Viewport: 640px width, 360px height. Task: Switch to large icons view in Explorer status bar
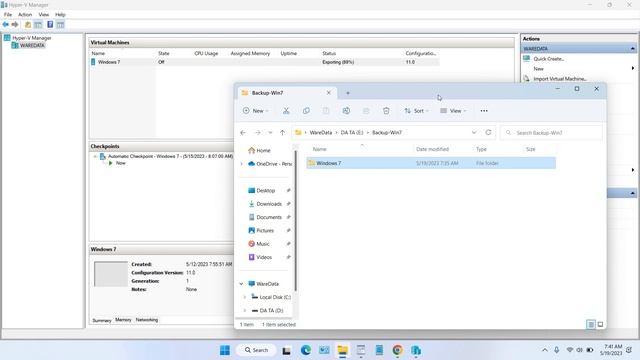pos(600,324)
